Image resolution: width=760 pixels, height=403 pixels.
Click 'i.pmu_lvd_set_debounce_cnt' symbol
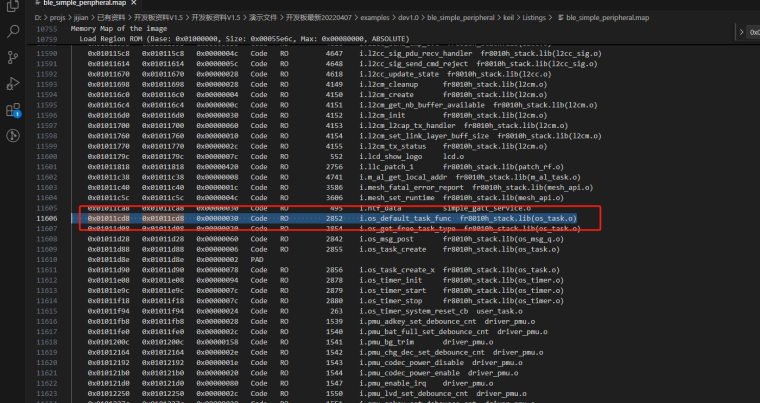coord(413,394)
